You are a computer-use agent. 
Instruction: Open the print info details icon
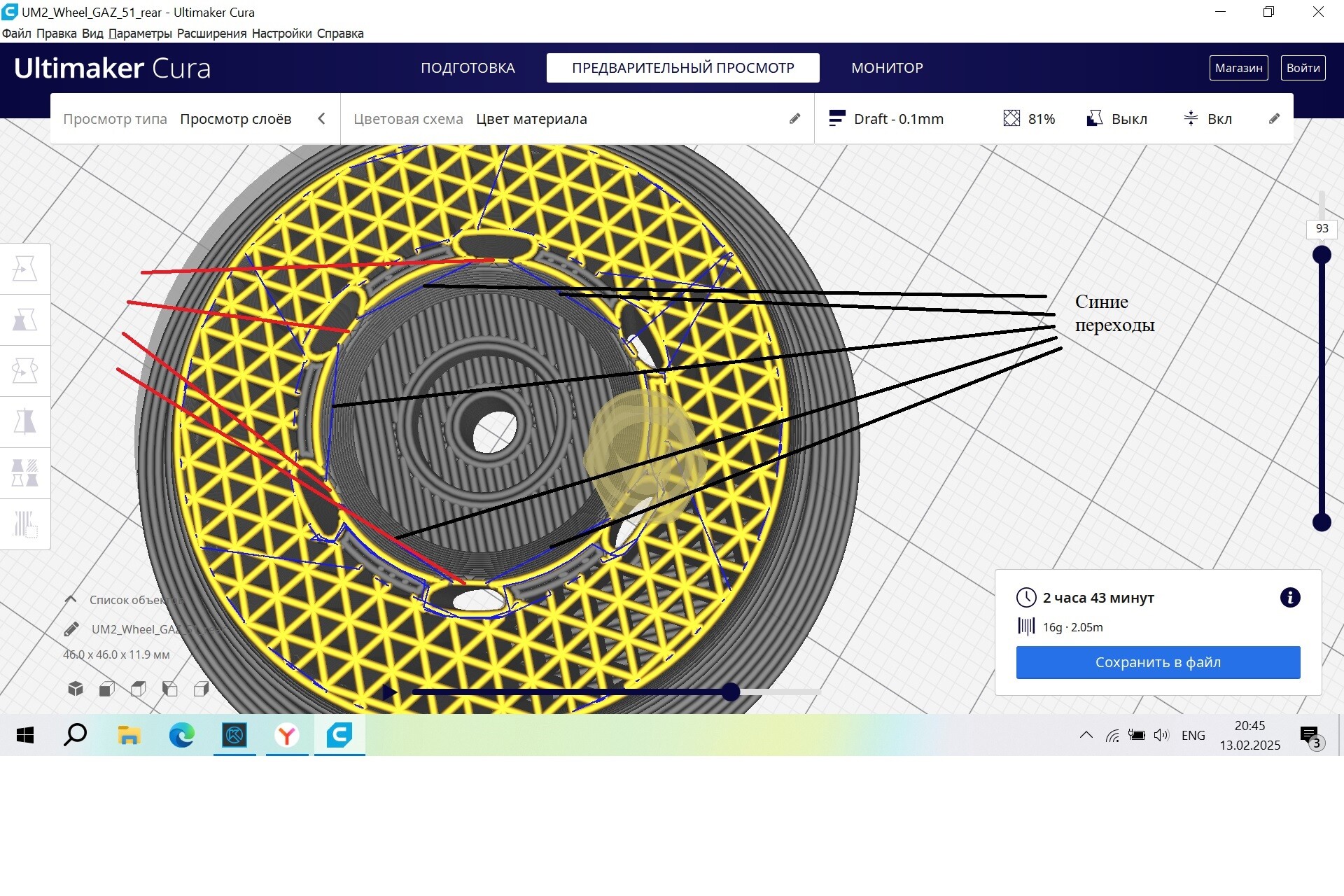(x=1290, y=597)
